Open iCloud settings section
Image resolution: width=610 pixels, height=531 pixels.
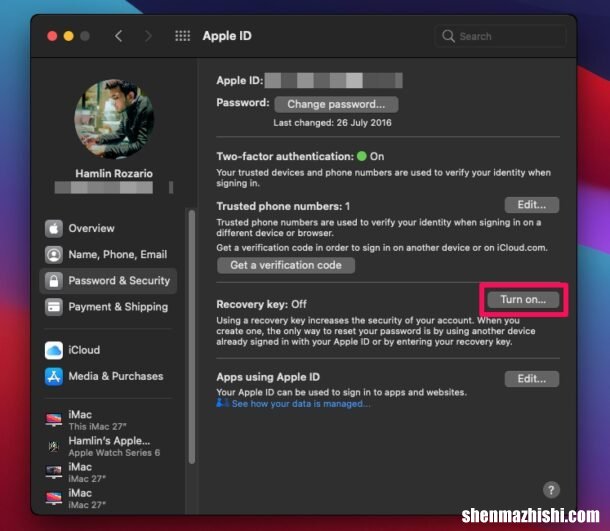tap(108, 350)
